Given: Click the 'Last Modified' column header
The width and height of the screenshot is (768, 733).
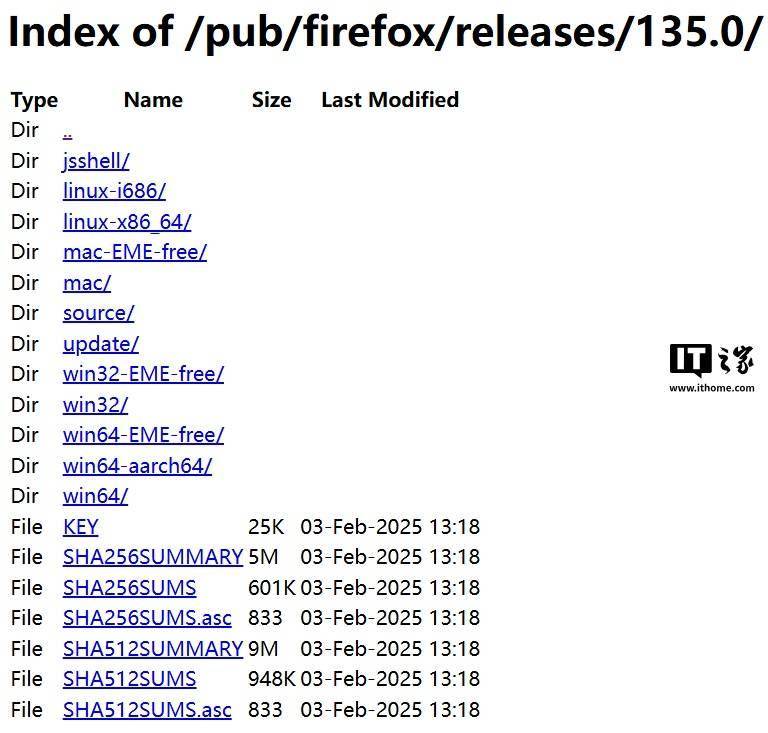Looking at the screenshot, I should point(390,100).
